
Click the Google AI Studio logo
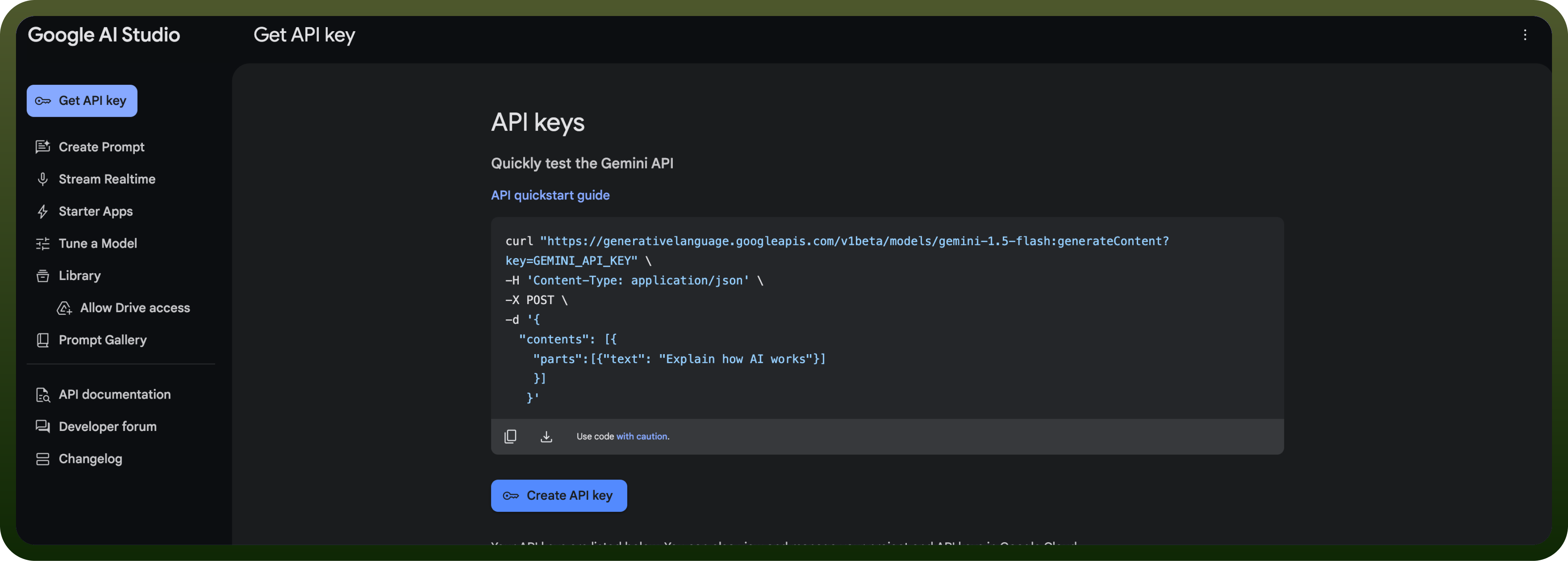(x=104, y=35)
